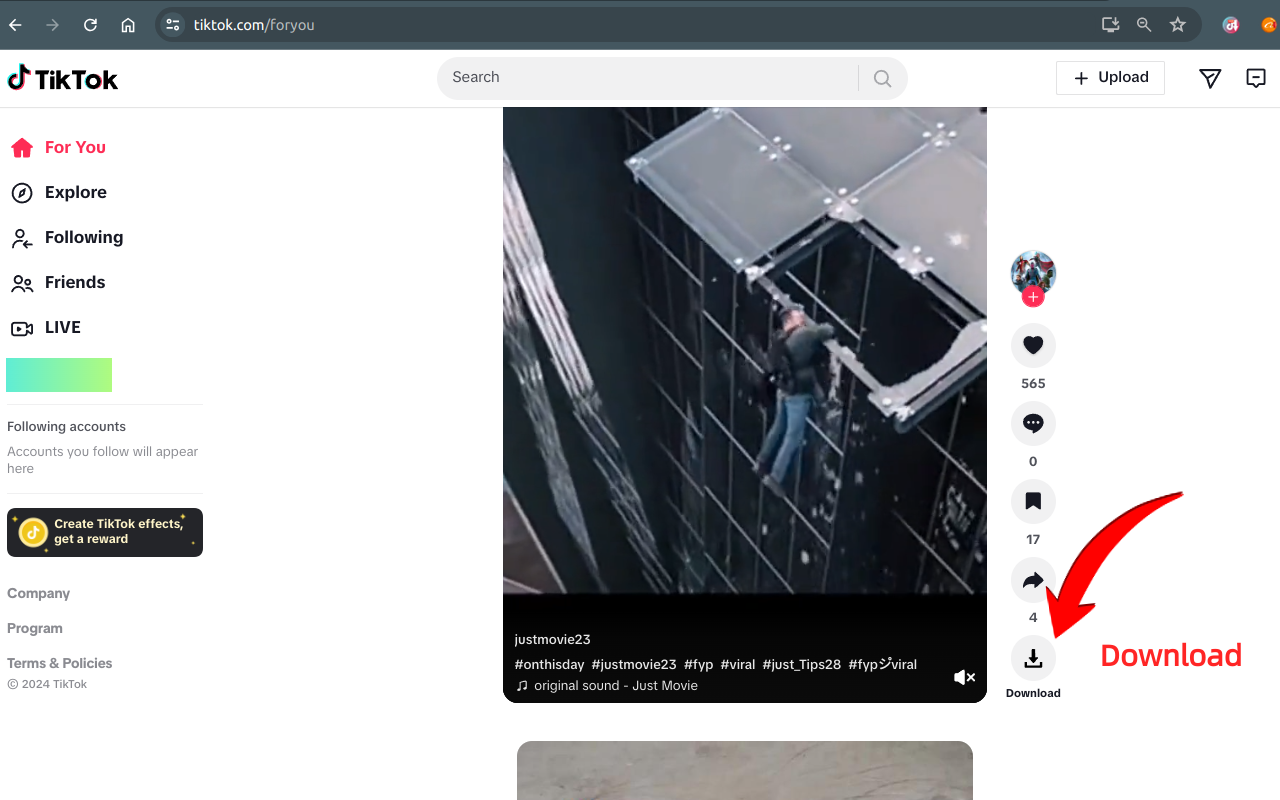
Task: Open the TikTok downloader extension icon
Action: [1231, 25]
